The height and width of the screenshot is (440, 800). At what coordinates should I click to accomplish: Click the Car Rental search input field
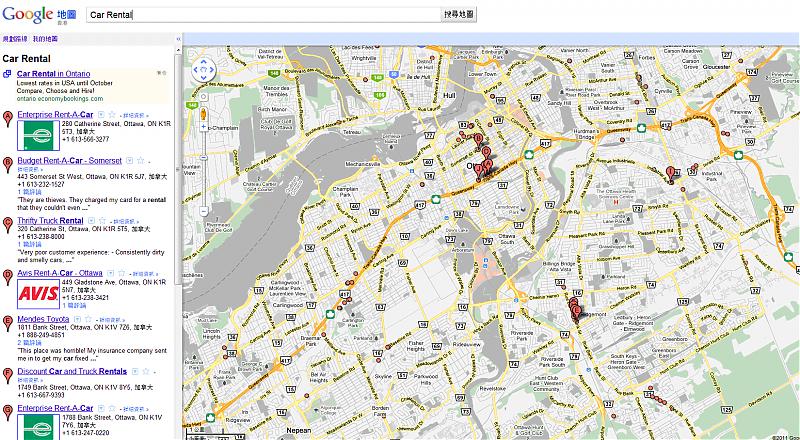(263, 15)
